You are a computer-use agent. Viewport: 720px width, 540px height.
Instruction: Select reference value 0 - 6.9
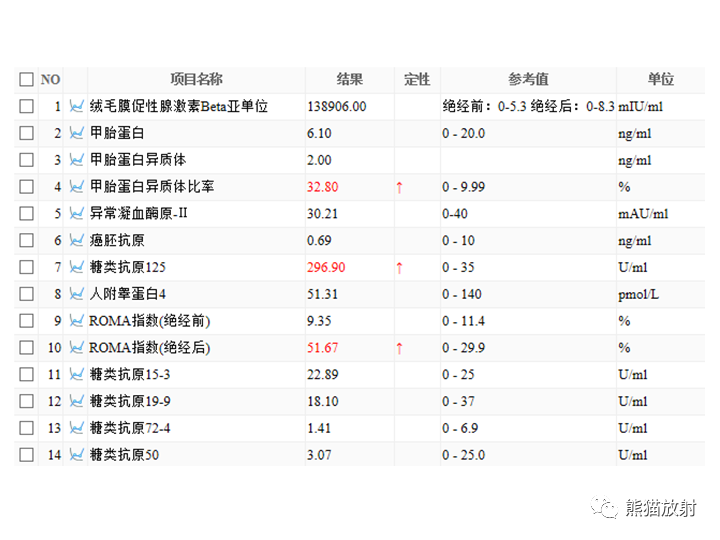click(x=460, y=428)
